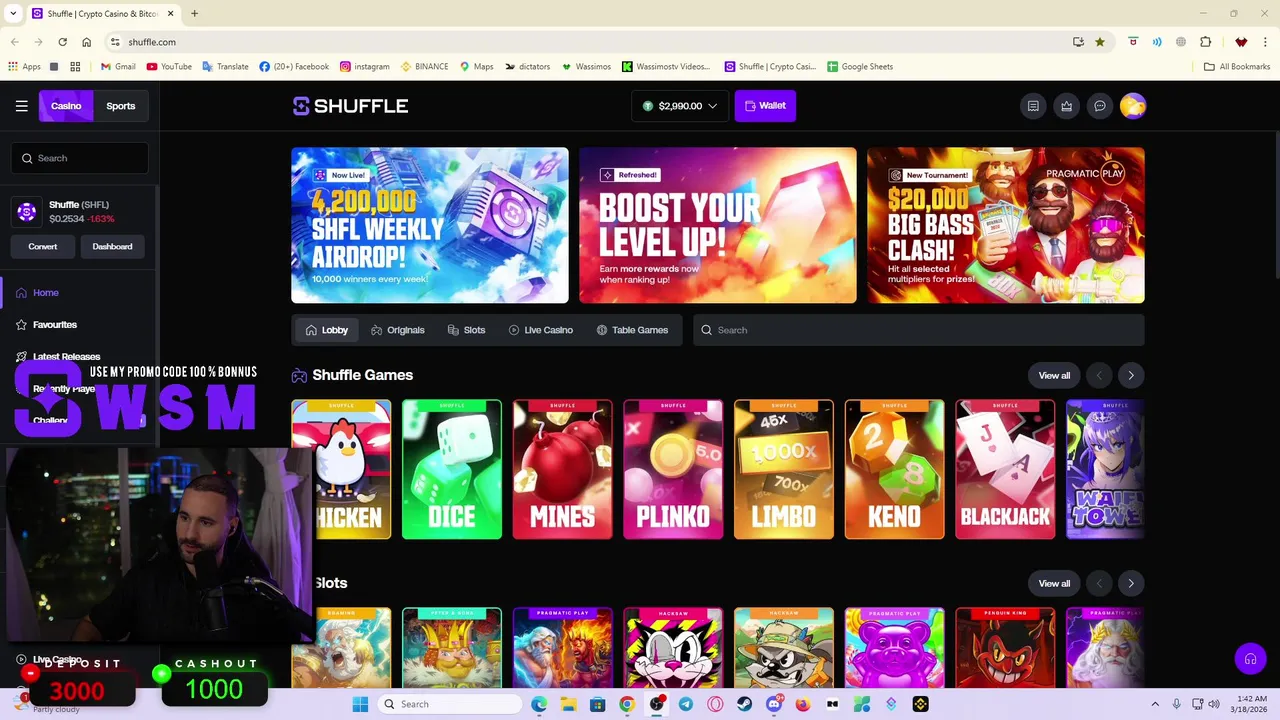Open the hamburger sidebar menu

tap(21, 106)
